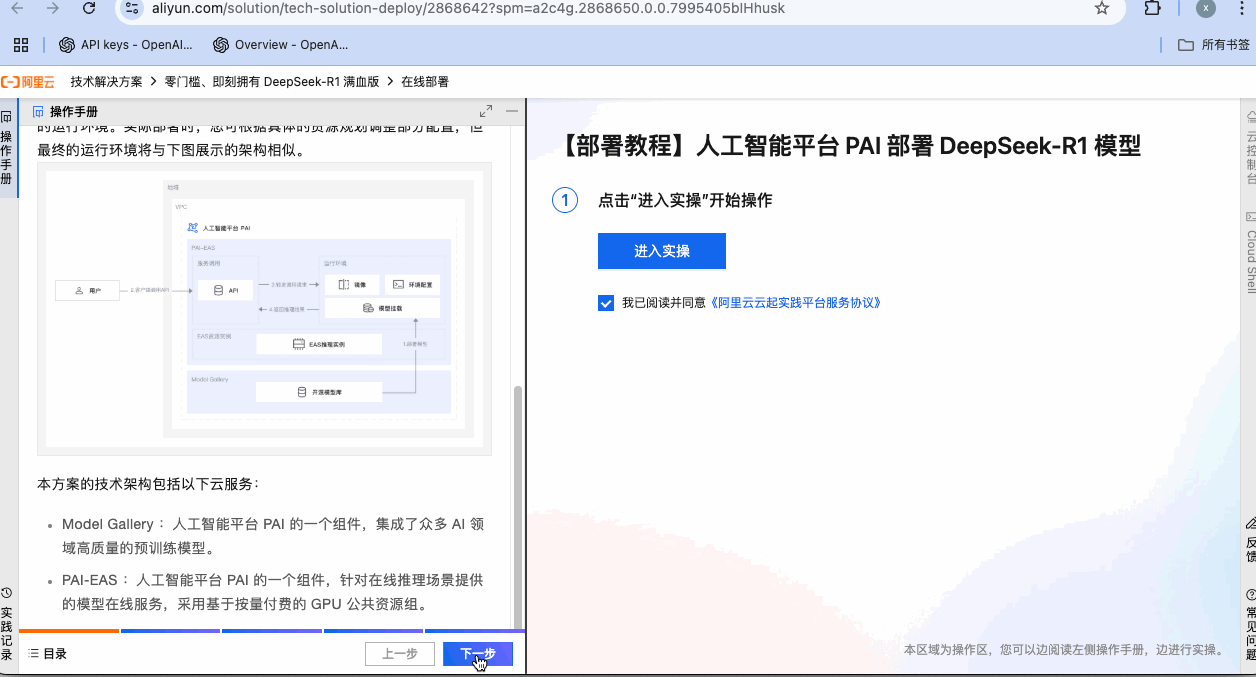Click the 'Model Gallery' bullet text
This screenshot has width=1256, height=677.
(273, 536)
